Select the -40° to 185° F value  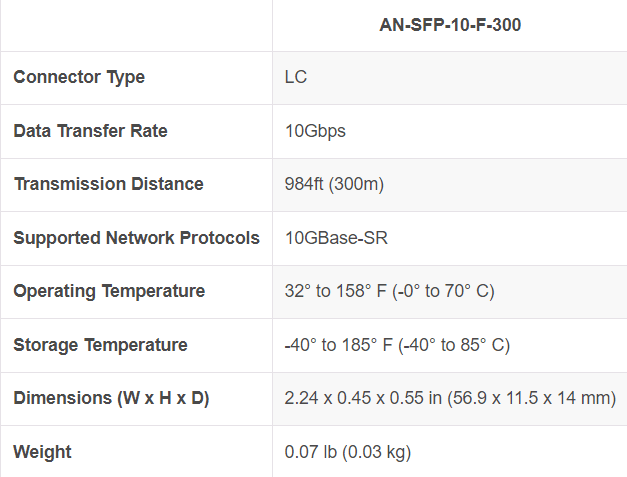click(x=340, y=345)
